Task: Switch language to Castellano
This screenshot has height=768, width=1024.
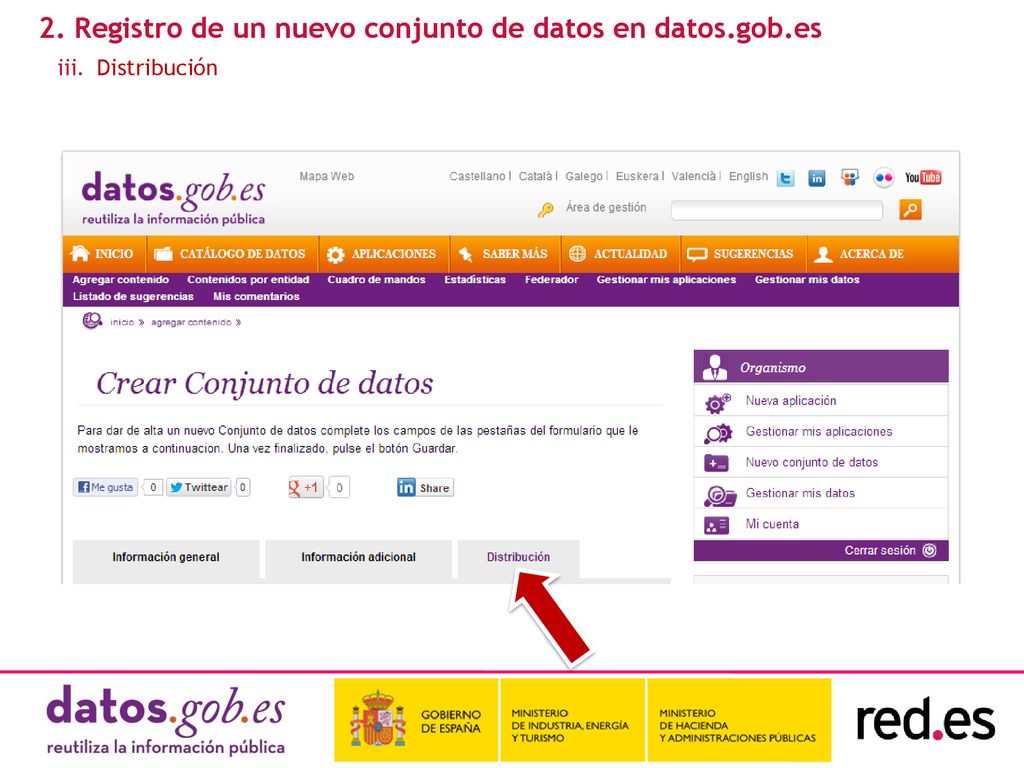Action: pyautogui.click(x=477, y=176)
